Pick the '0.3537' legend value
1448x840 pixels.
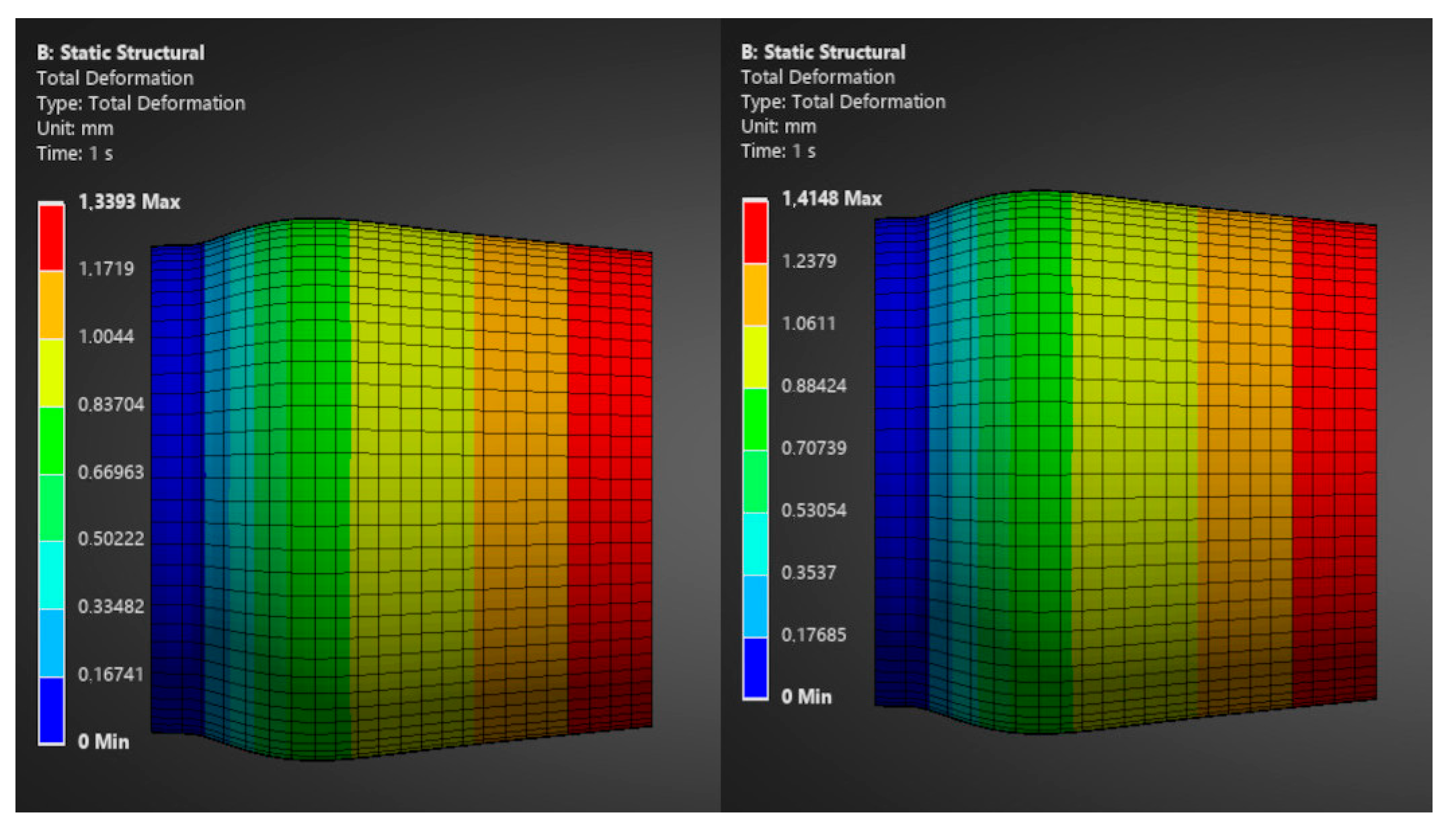[x=809, y=573]
